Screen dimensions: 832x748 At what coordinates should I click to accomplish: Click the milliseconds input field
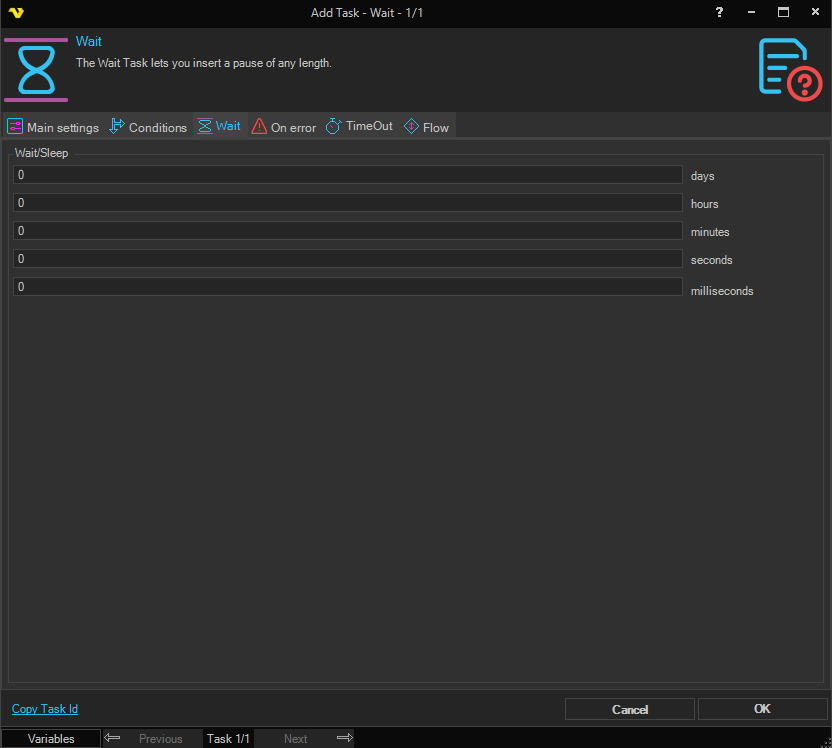point(347,287)
